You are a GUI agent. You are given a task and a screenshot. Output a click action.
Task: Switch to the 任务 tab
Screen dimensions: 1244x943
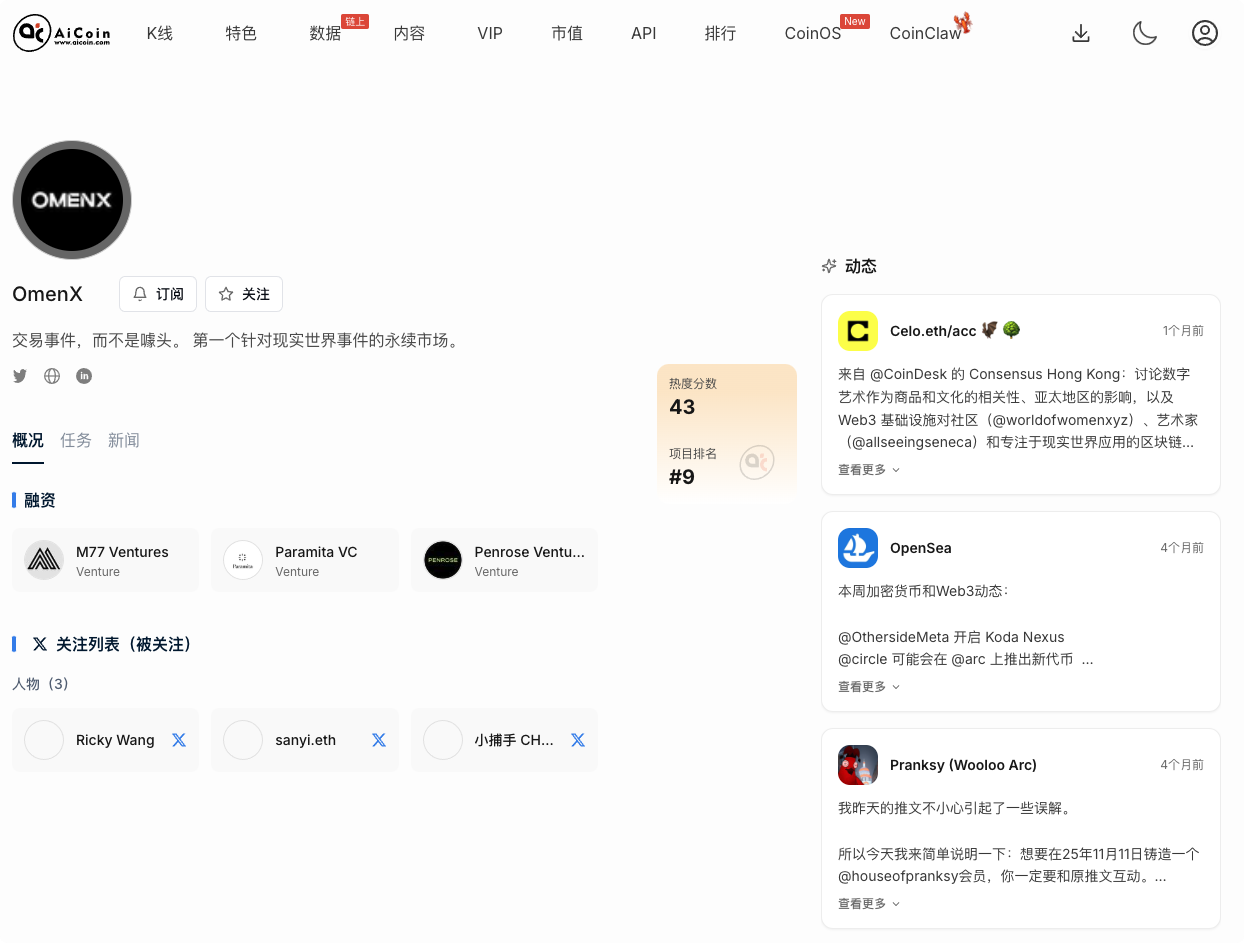(x=76, y=440)
